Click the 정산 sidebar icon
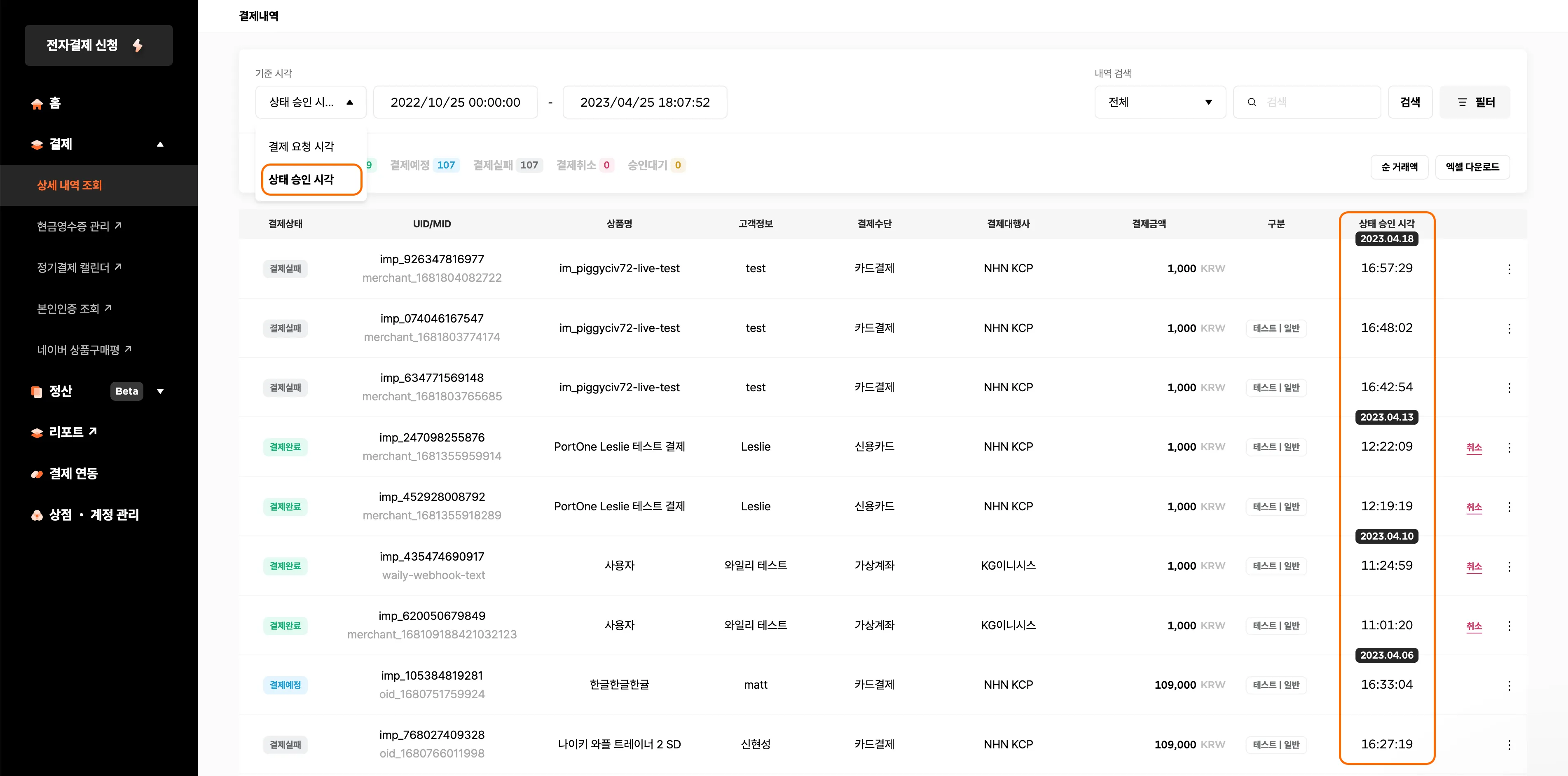Screen dimensions: 1568x776 (x=37, y=391)
